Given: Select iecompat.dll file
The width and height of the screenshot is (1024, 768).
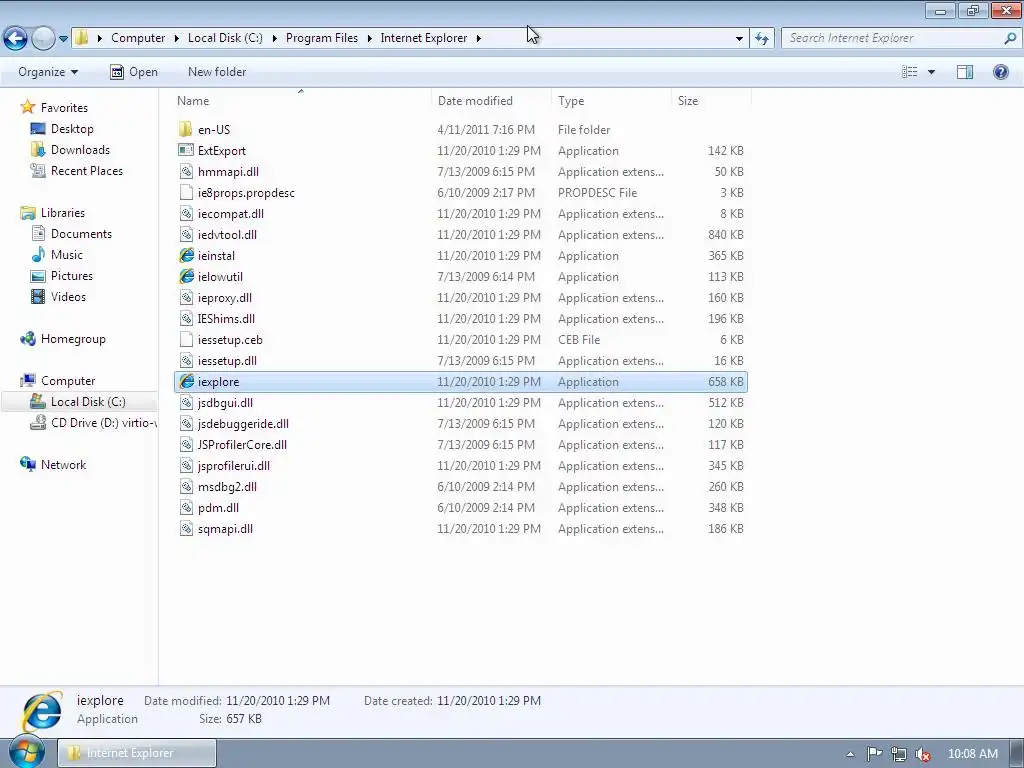Looking at the screenshot, I should [x=231, y=214].
